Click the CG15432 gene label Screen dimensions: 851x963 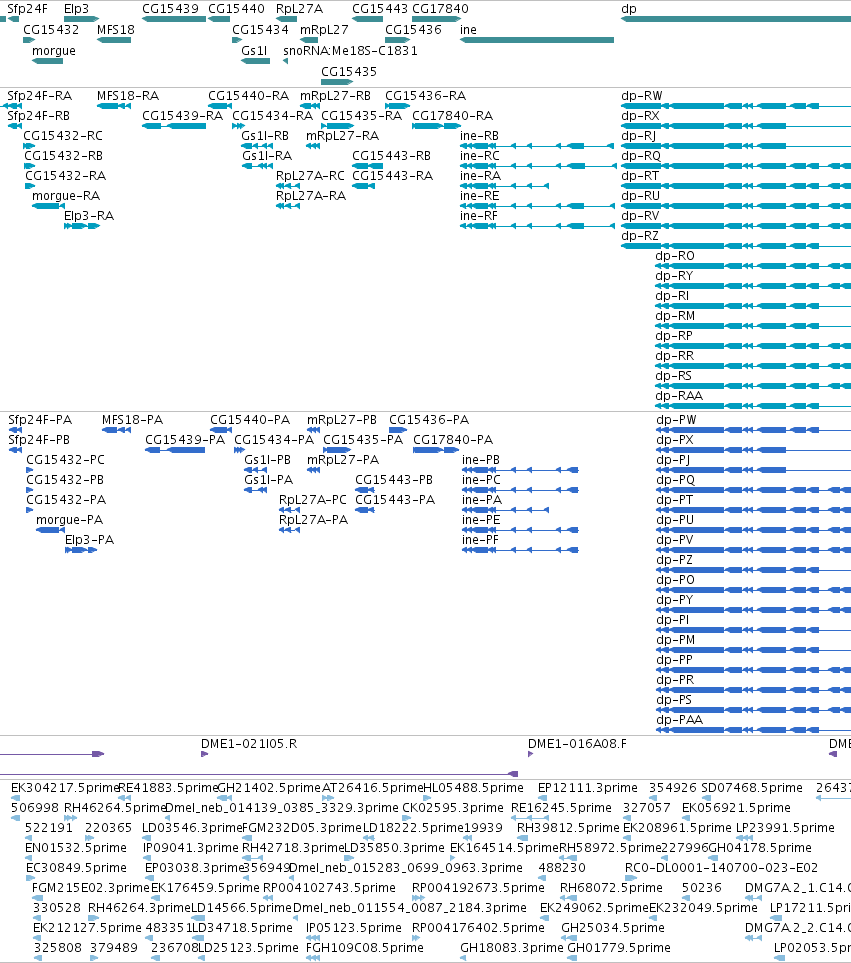tap(51, 30)
